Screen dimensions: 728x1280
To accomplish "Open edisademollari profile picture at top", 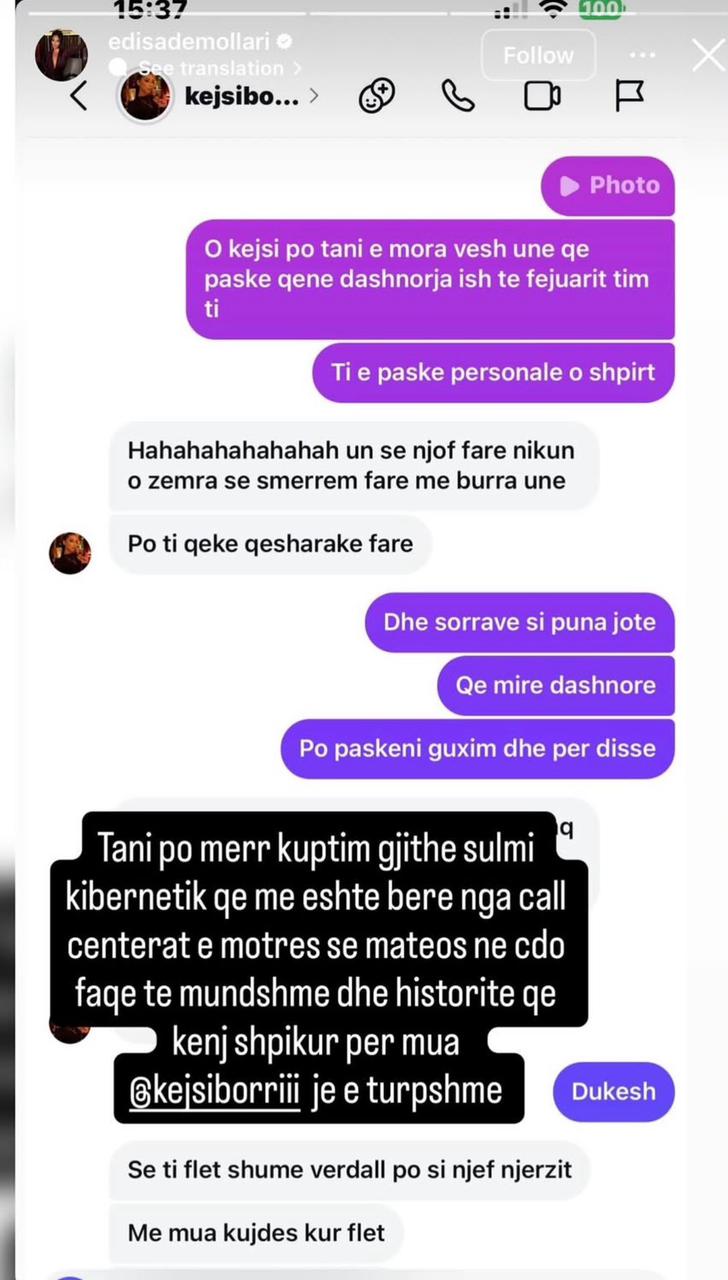I will [62, 55].
